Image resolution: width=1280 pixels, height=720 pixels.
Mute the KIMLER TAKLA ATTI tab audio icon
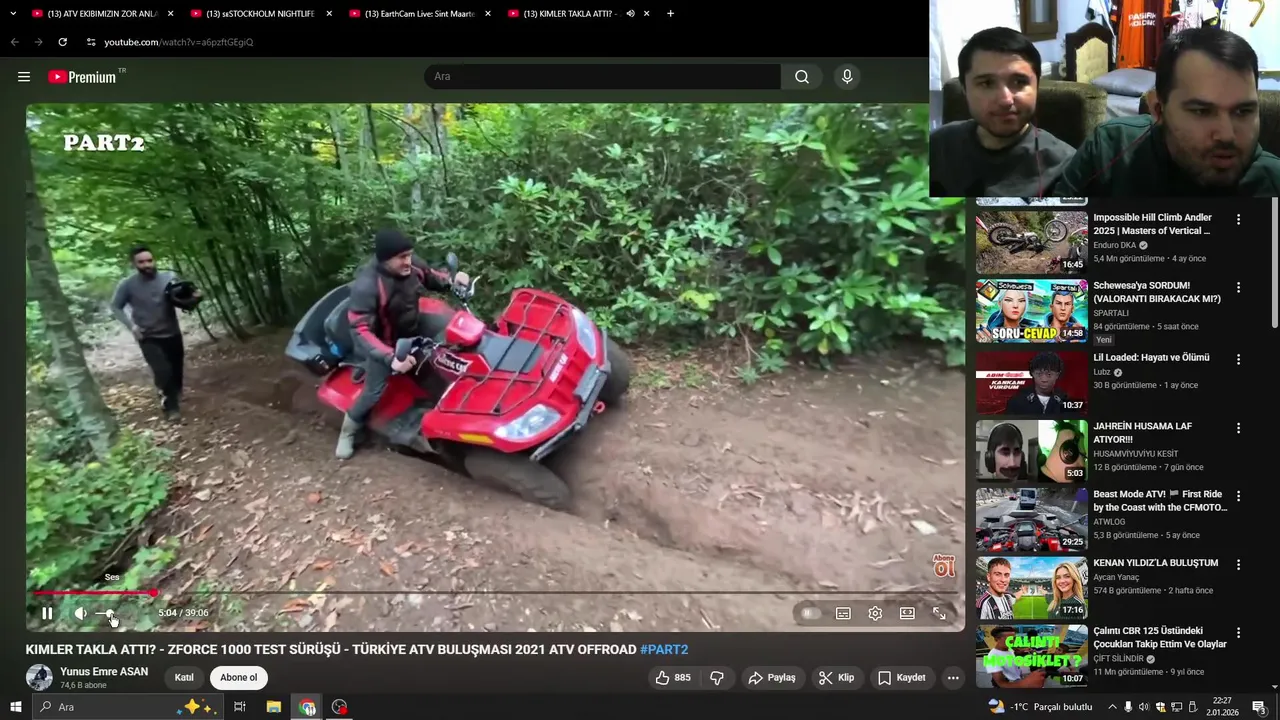(630, 14)
